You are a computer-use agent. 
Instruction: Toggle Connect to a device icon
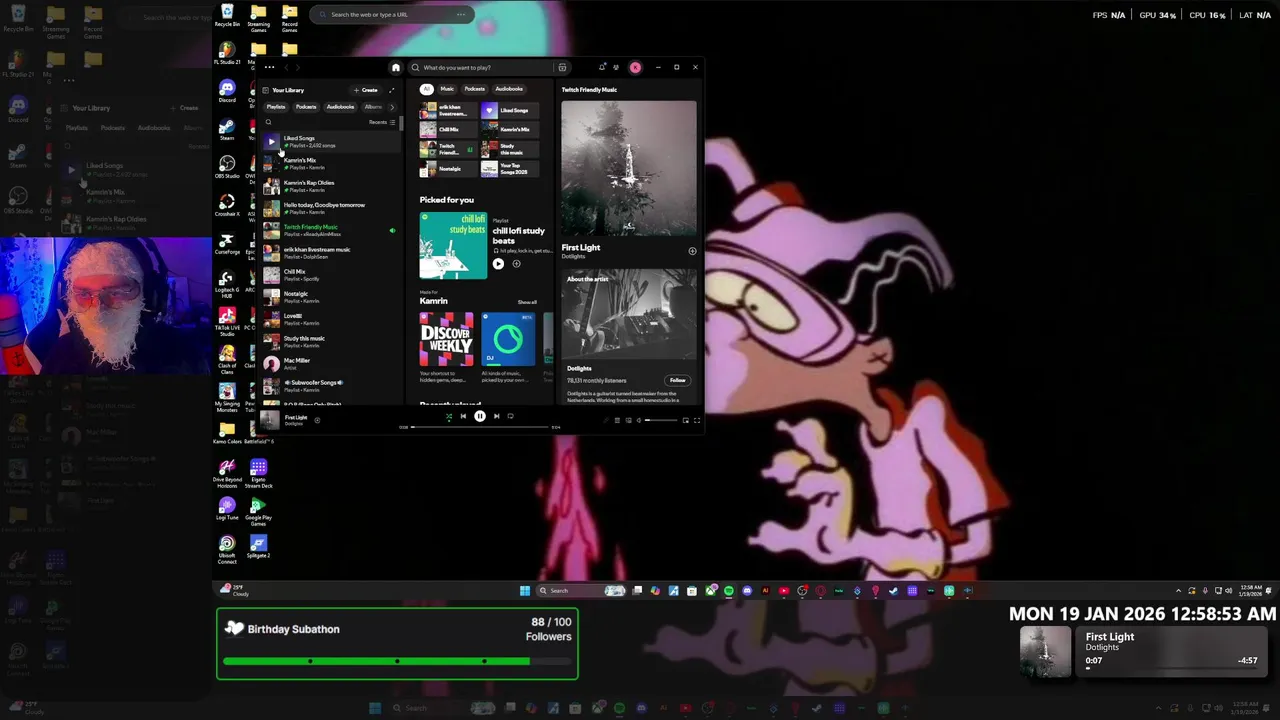628,420
